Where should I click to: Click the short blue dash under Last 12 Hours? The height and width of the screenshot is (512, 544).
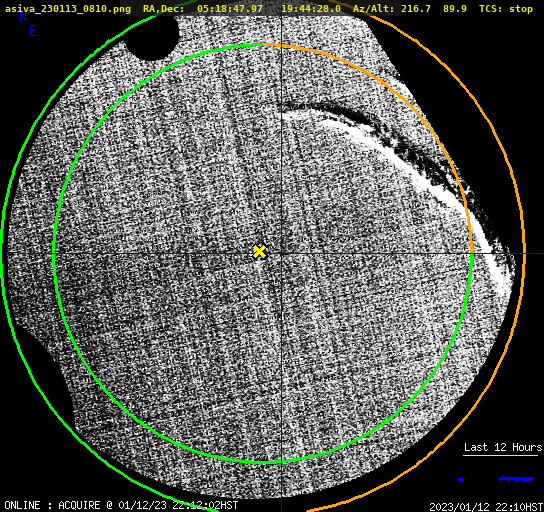point(461,479)
